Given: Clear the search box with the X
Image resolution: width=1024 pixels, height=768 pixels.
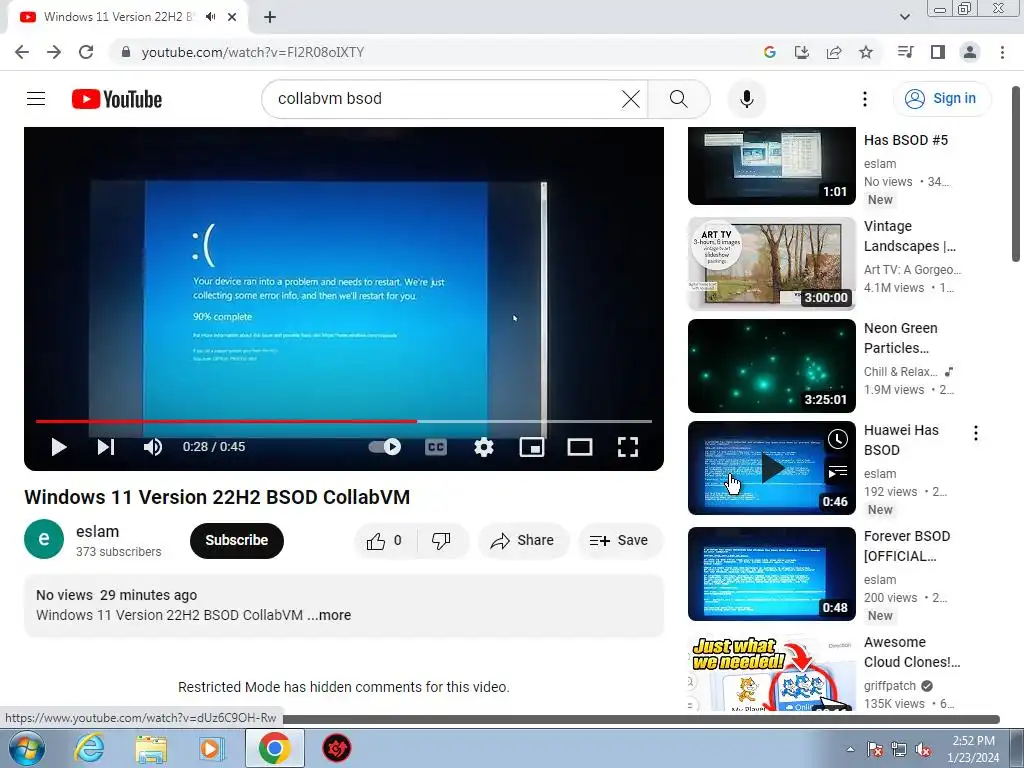Looking at the screenshot, I should [x=630, y=99].
